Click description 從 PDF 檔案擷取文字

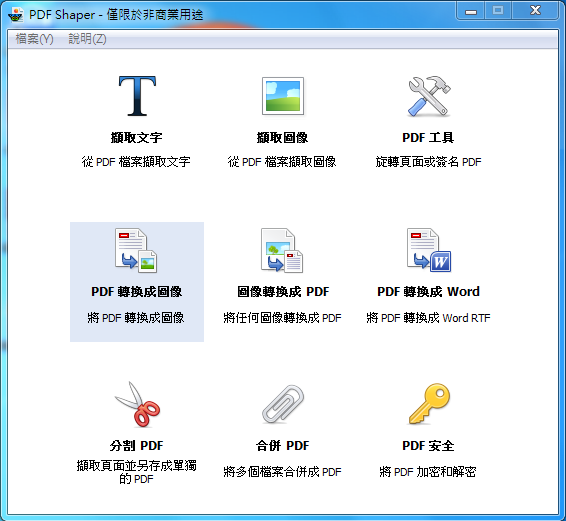136,162
